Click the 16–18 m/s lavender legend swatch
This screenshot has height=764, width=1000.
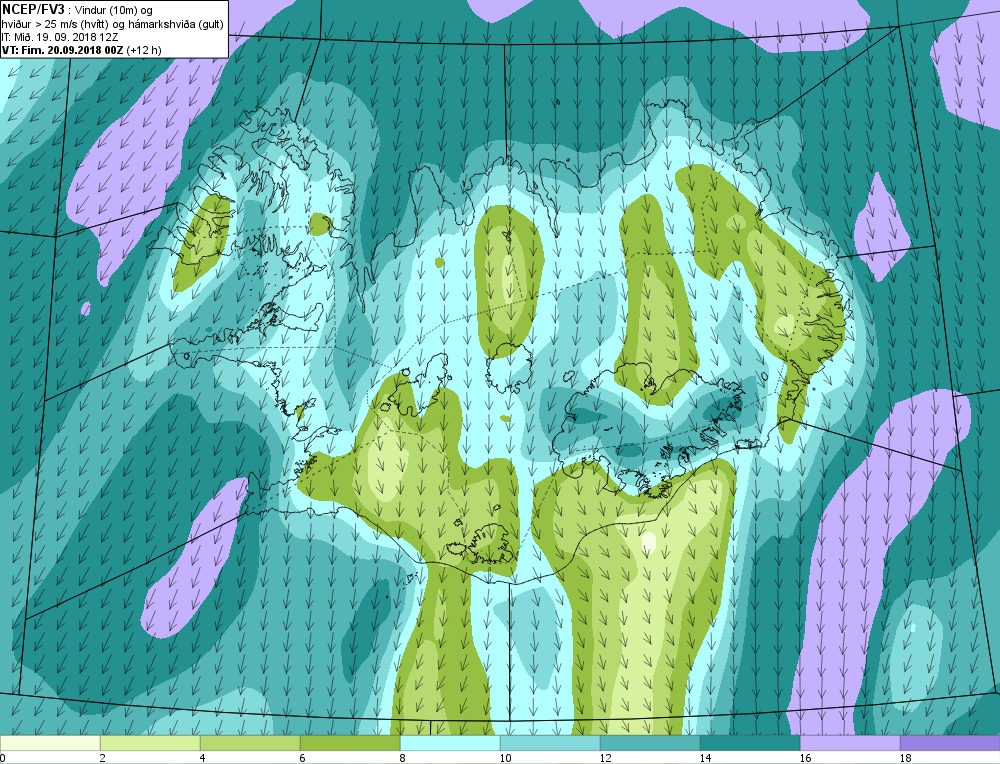pos(849,743)
